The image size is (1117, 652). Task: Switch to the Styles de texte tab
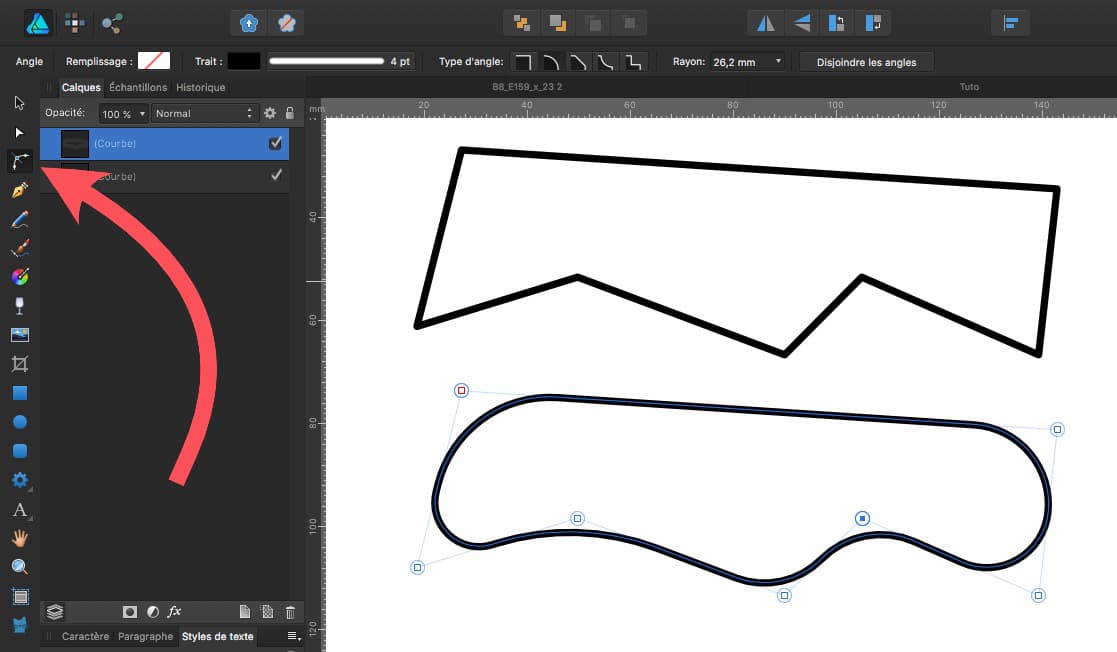[x=217, y=636]
